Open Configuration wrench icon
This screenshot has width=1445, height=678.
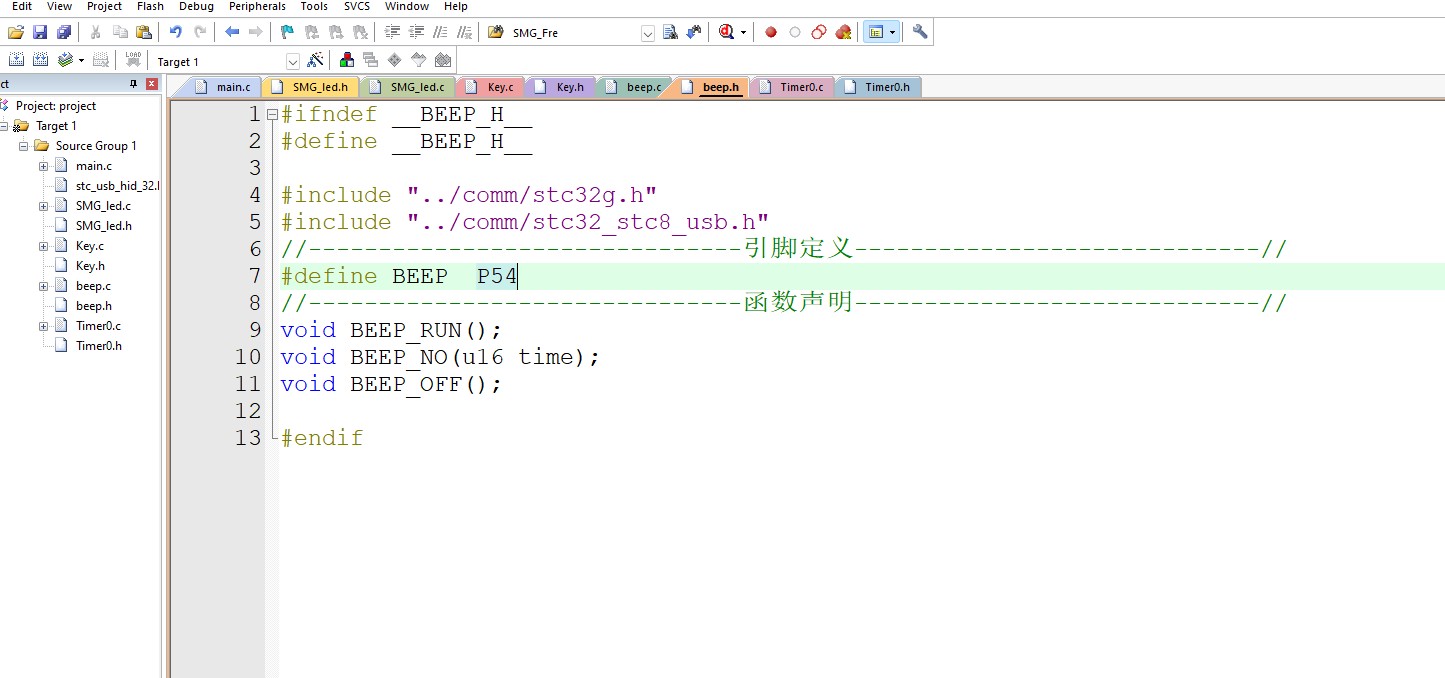point(920,32)
